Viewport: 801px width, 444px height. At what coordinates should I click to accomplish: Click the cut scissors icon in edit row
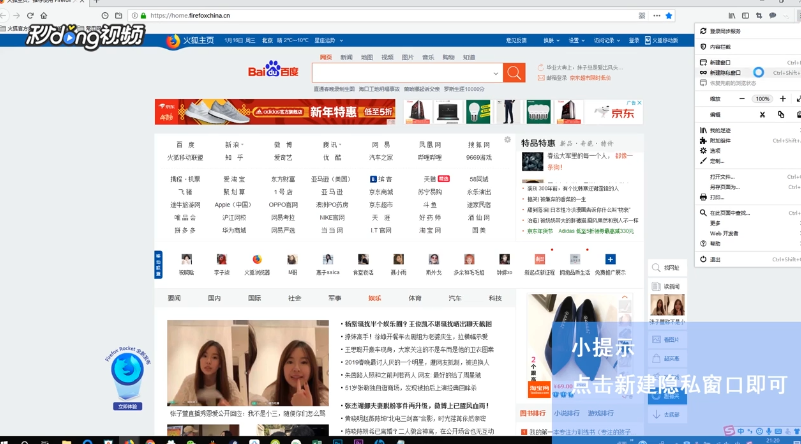point(762,114)
